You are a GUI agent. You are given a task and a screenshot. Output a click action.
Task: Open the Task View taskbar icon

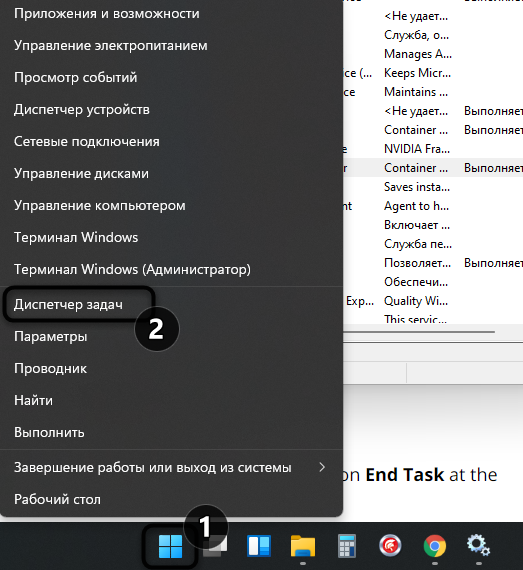coord(215,547)
